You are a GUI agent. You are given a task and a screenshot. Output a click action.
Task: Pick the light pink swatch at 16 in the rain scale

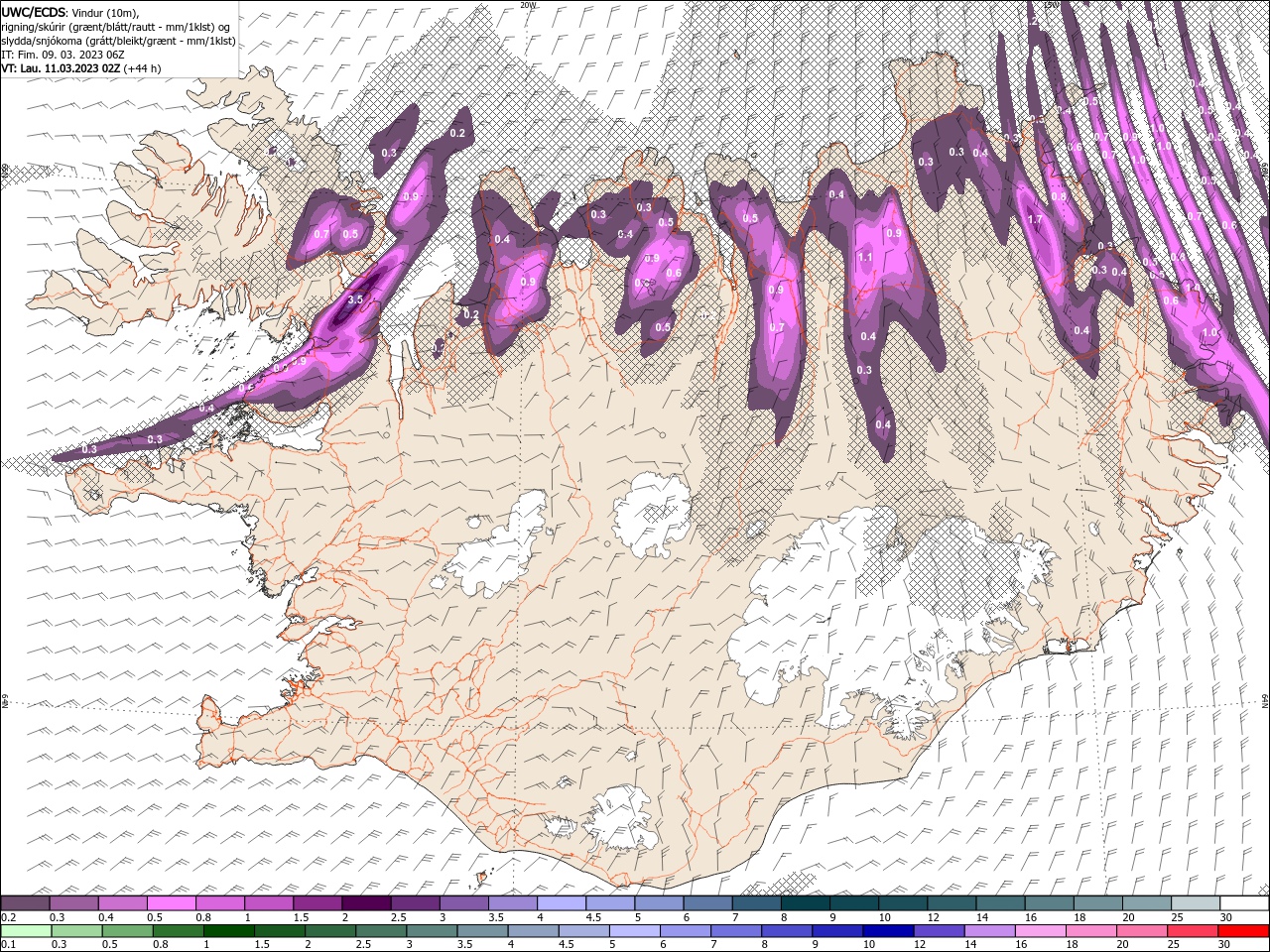click(x=1041, y=931)
